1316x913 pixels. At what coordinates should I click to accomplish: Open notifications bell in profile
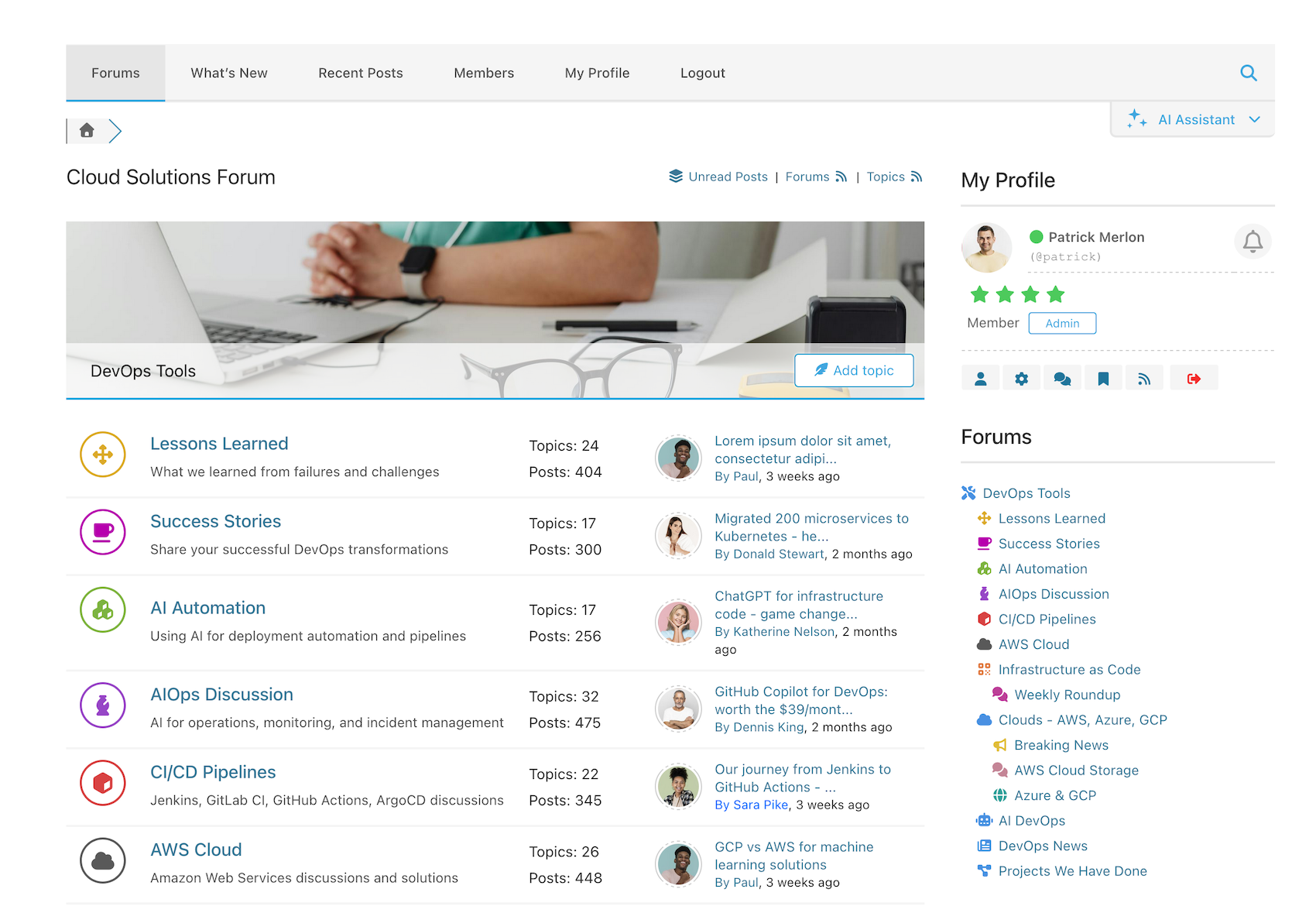pyautogui.click(x=1252, y=242)
